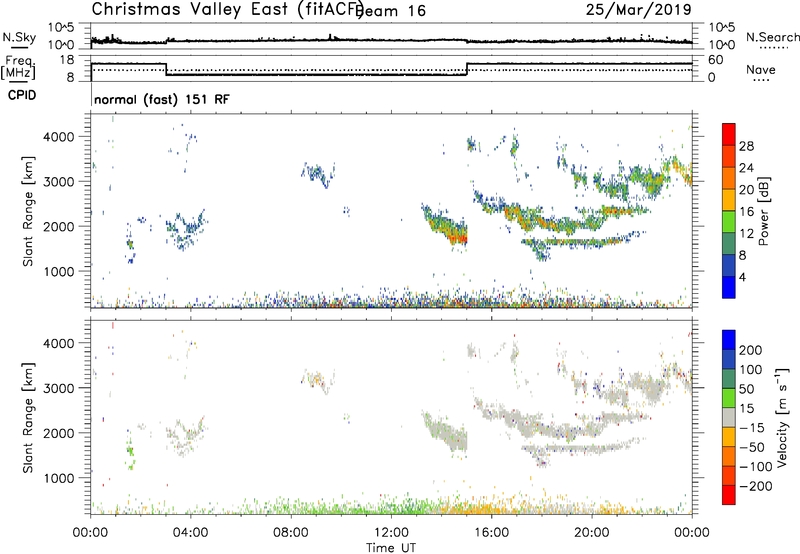
Task: Click the '04:00' time axis tick label
Action: coord(191,533)
